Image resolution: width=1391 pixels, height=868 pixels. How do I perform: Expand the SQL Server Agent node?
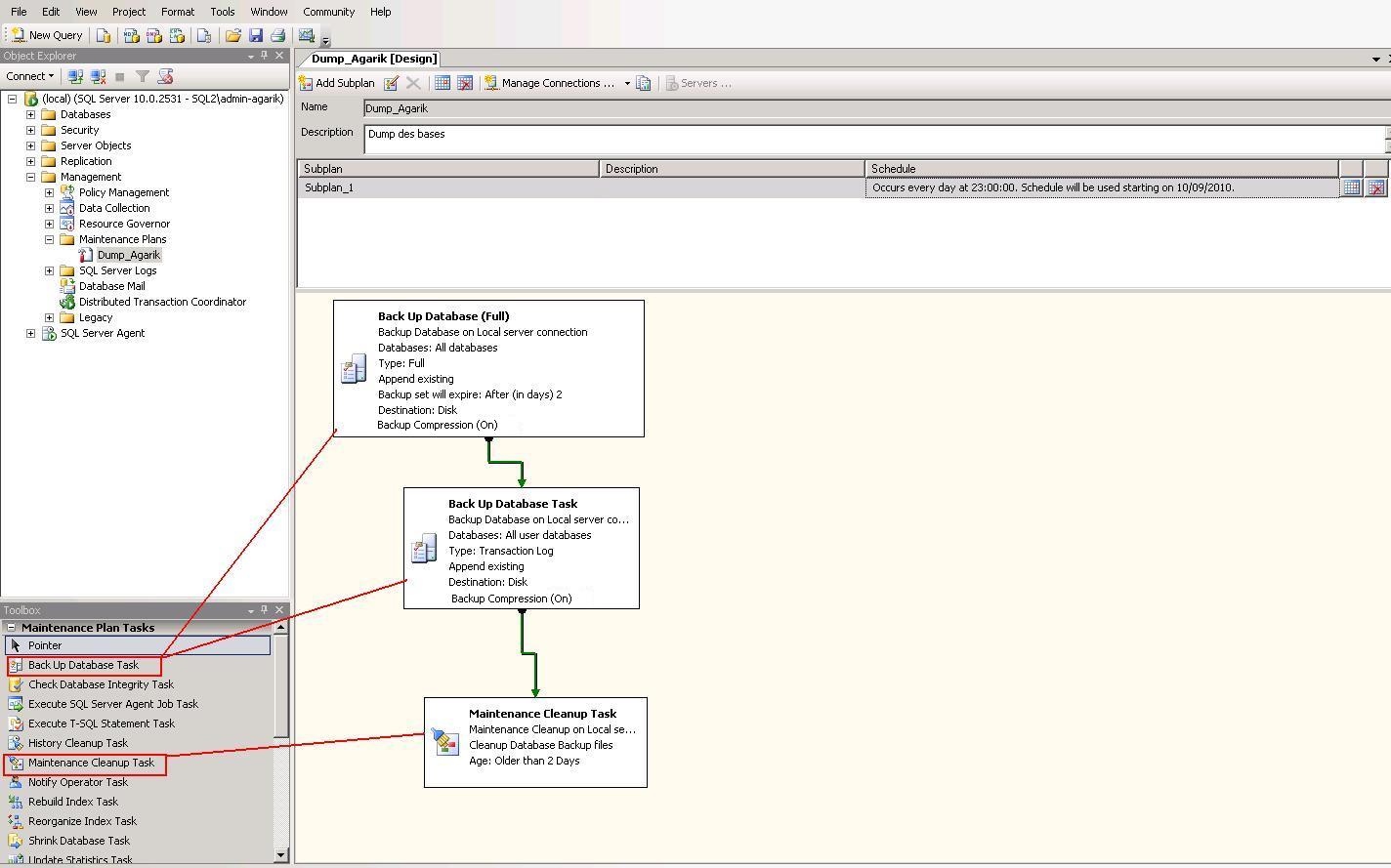pyautogui.click(x=30, y=333)
